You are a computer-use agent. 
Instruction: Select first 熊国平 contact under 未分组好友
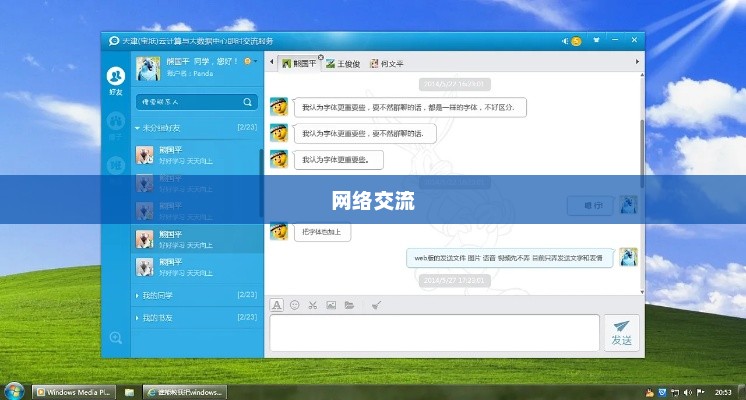click(x=197, y=155)
